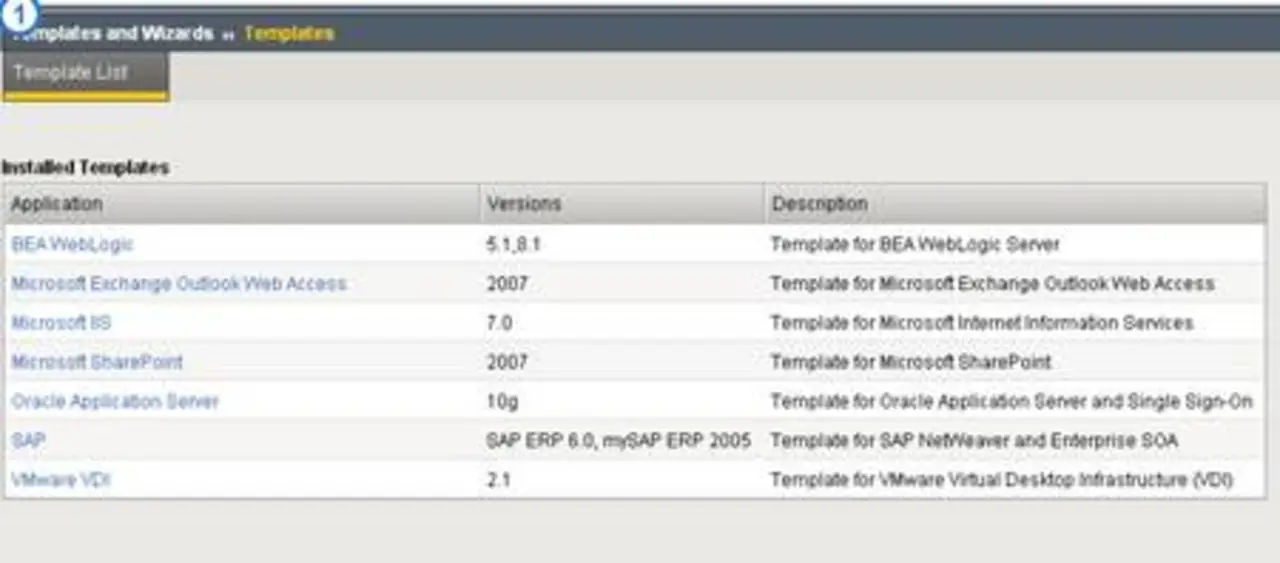1280x563 pixels.
Task: Click the Application column header
Action: (x=57, y=204)
